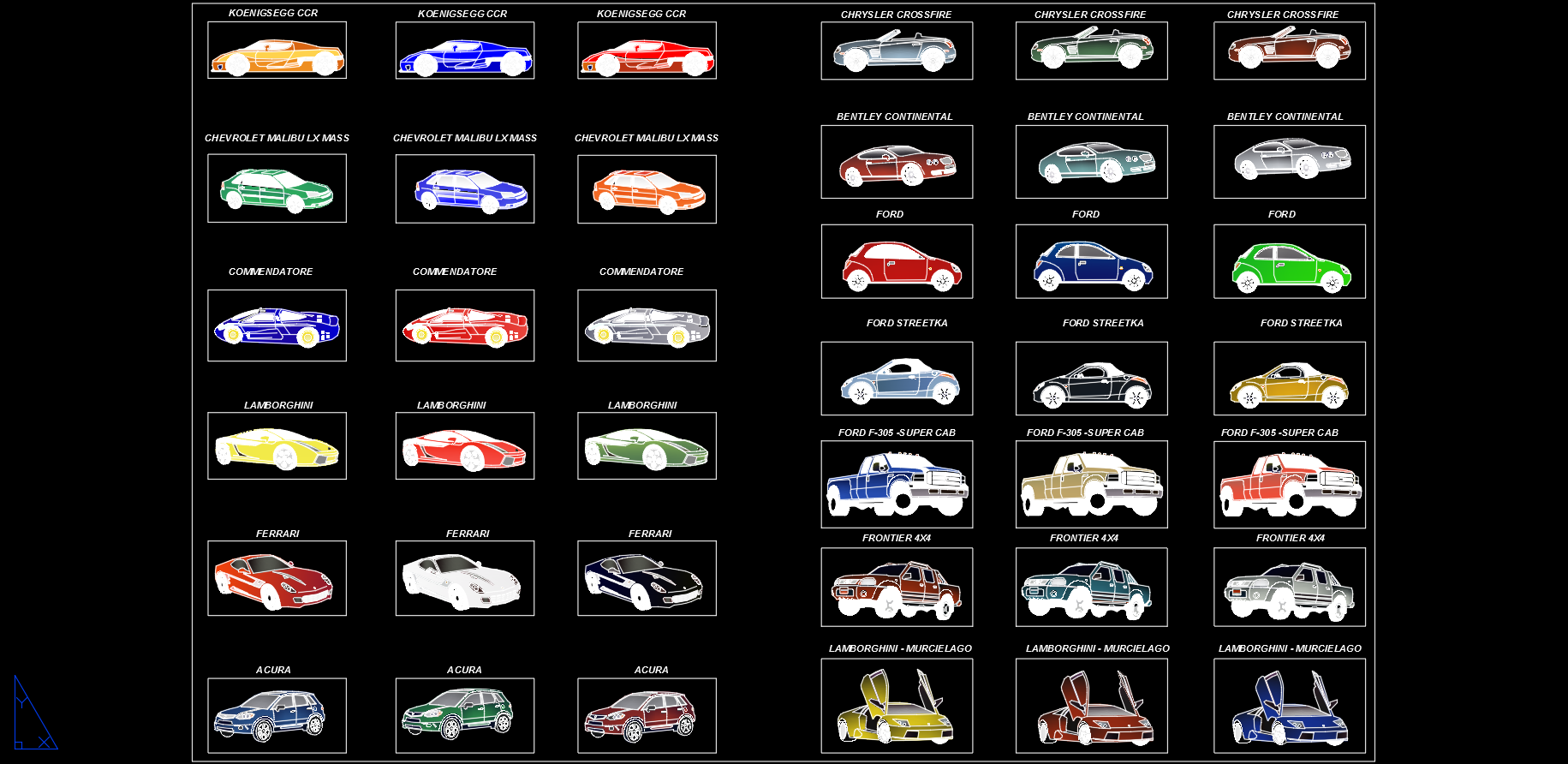Viewport: 1568px width, 764px height.
Task: Select the red Koenigsegg CCR car
Action: pyautogui.click(x=647, y=58)
